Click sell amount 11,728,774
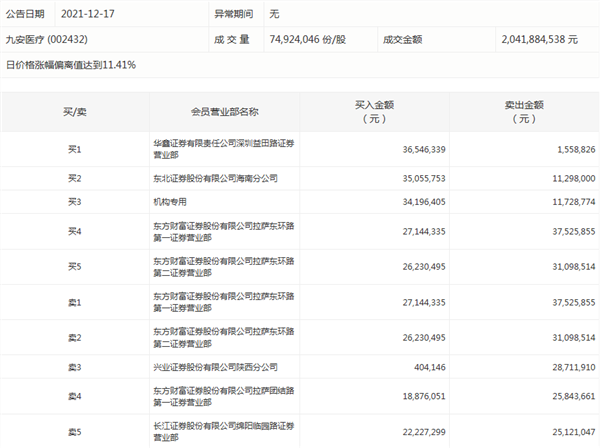The image size is (600, 448). [x=574, y=202]
